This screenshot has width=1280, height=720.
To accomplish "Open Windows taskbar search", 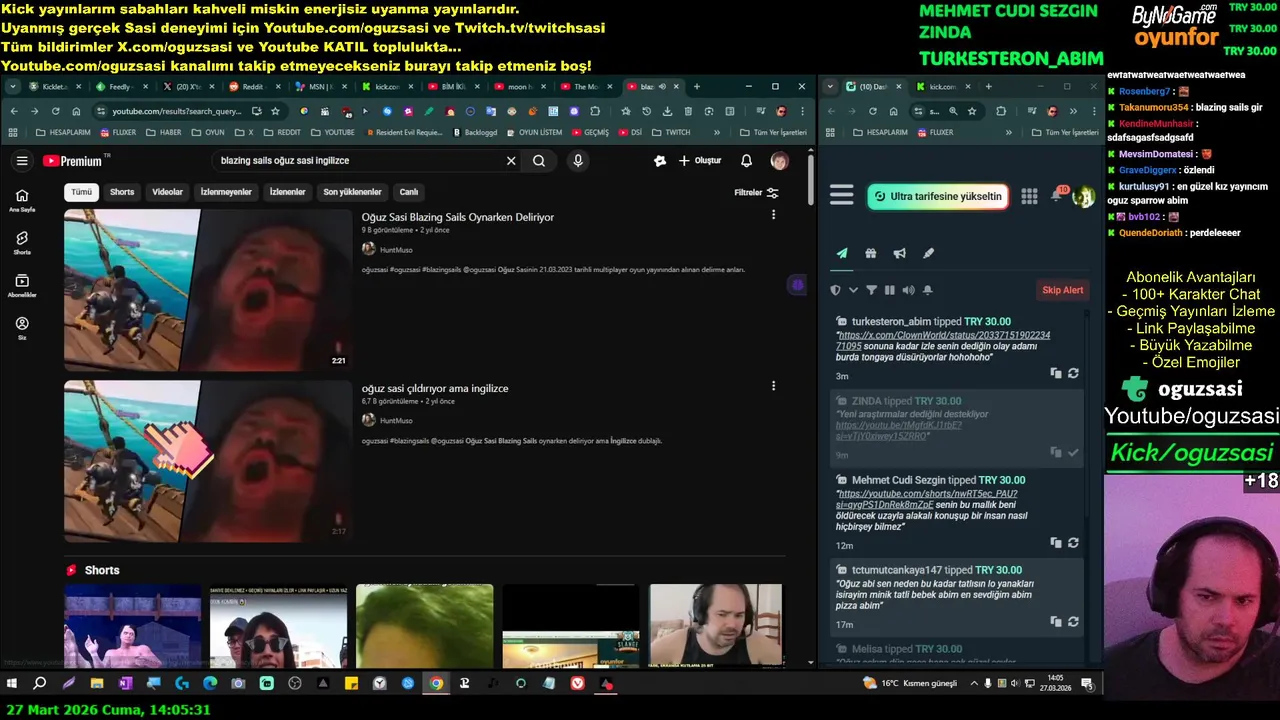I will coord(40,684).
